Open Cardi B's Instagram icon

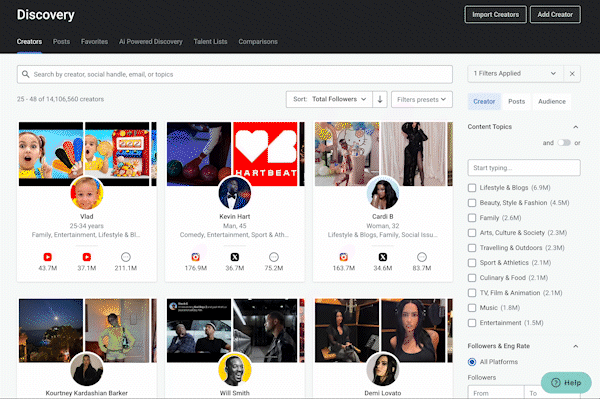344,257
